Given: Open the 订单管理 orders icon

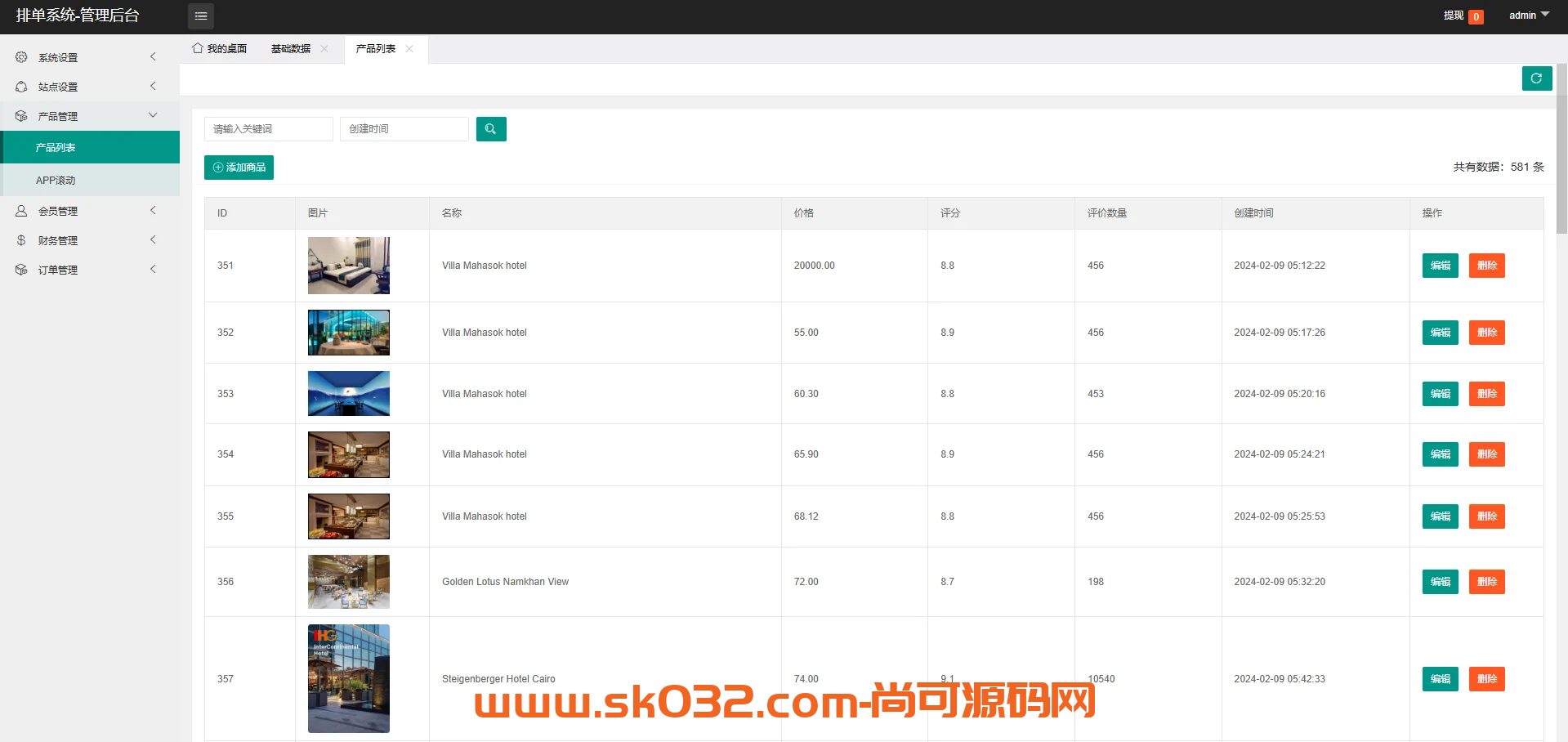Looking at the screenshot, I should 21,269.
